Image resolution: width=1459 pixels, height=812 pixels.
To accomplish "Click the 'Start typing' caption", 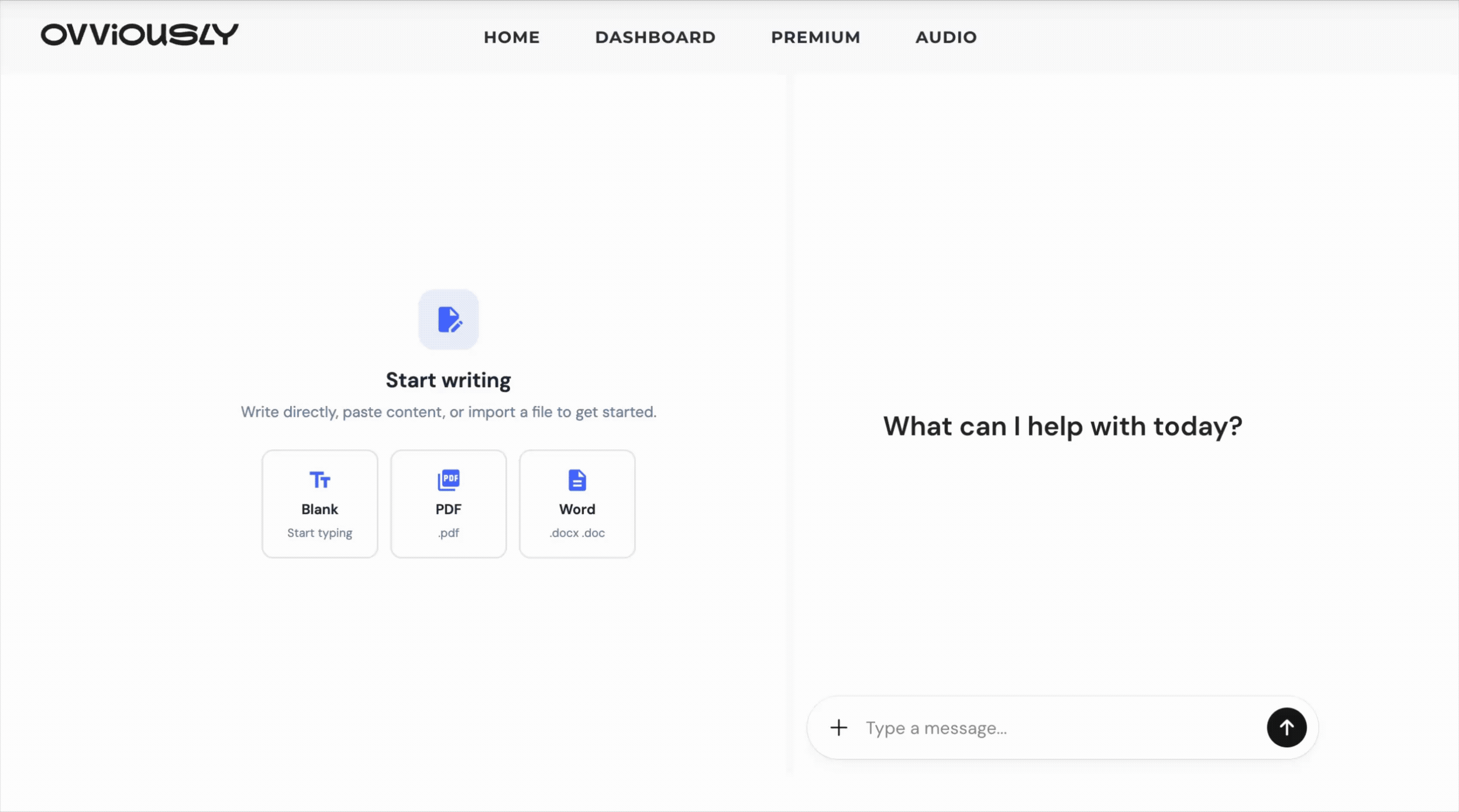I will coord(319,533).
